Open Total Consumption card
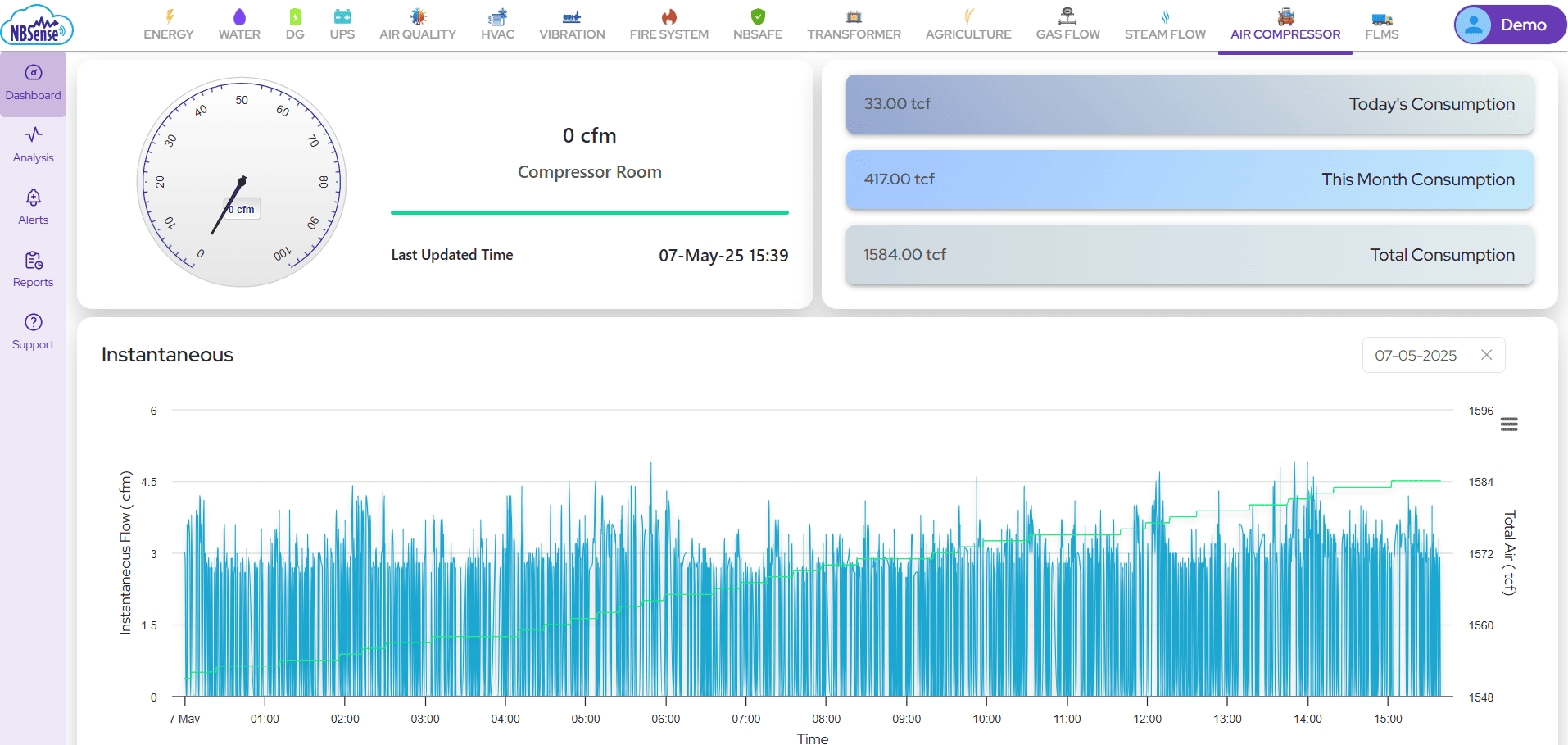Screen dimensions: 1568x745 click(x=1190, y=255)
